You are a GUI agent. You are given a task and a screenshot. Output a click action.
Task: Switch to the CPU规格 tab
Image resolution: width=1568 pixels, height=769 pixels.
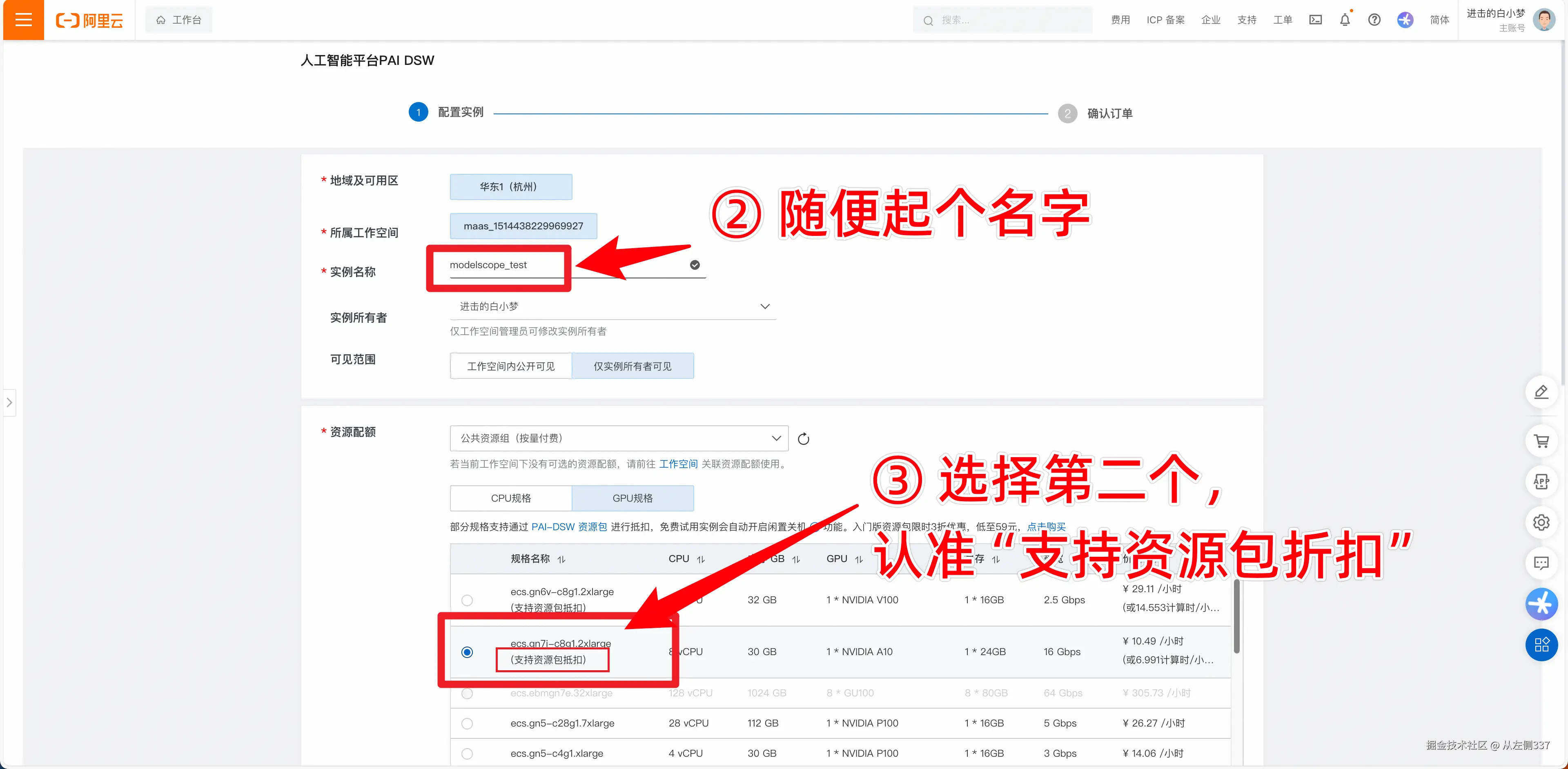511,498
